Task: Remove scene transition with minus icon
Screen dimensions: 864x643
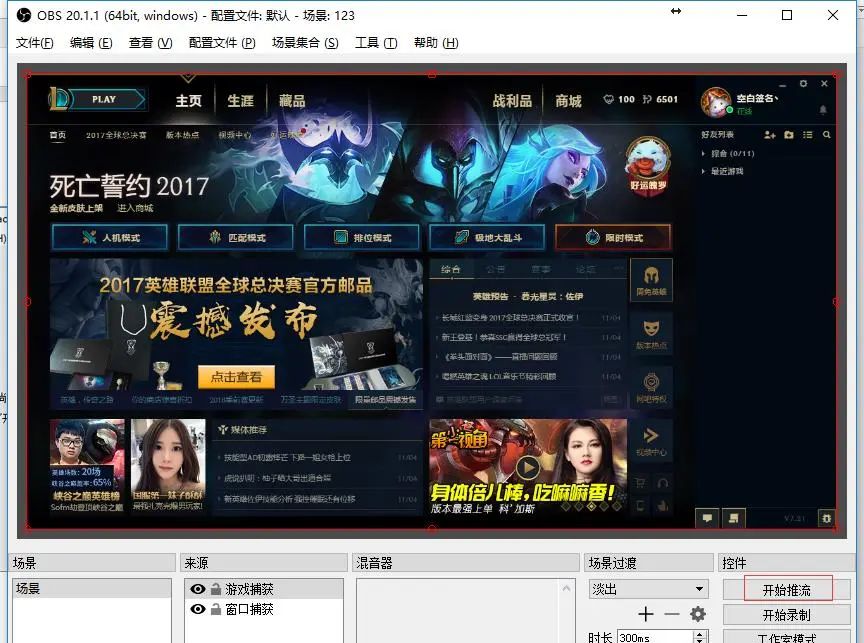Action: coord(671,614)
